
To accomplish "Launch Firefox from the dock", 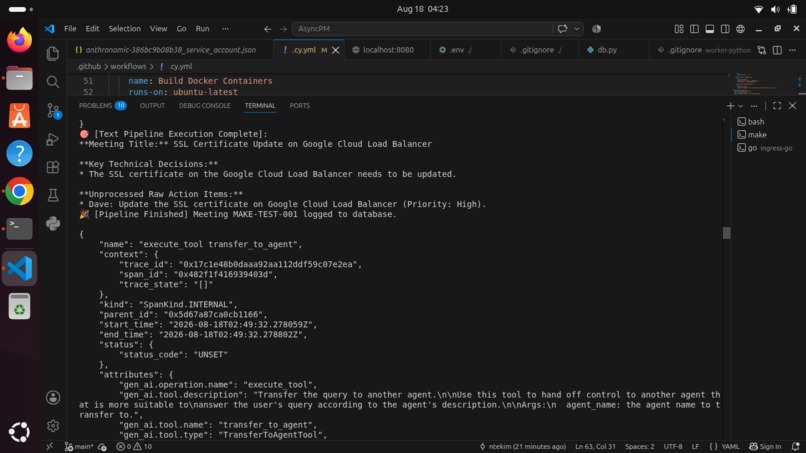I will pyautogui.click(x=19, y=40).
